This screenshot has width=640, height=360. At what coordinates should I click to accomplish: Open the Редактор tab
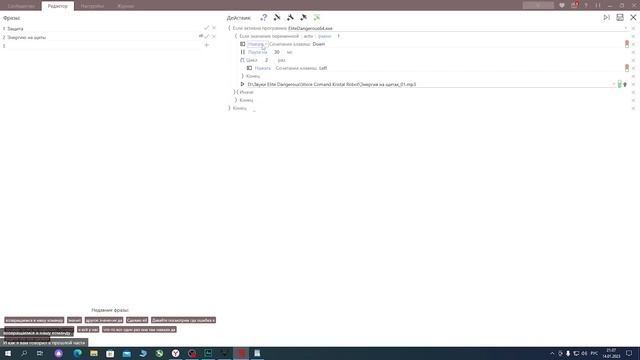pyautogui.click(x=58, y=6)
